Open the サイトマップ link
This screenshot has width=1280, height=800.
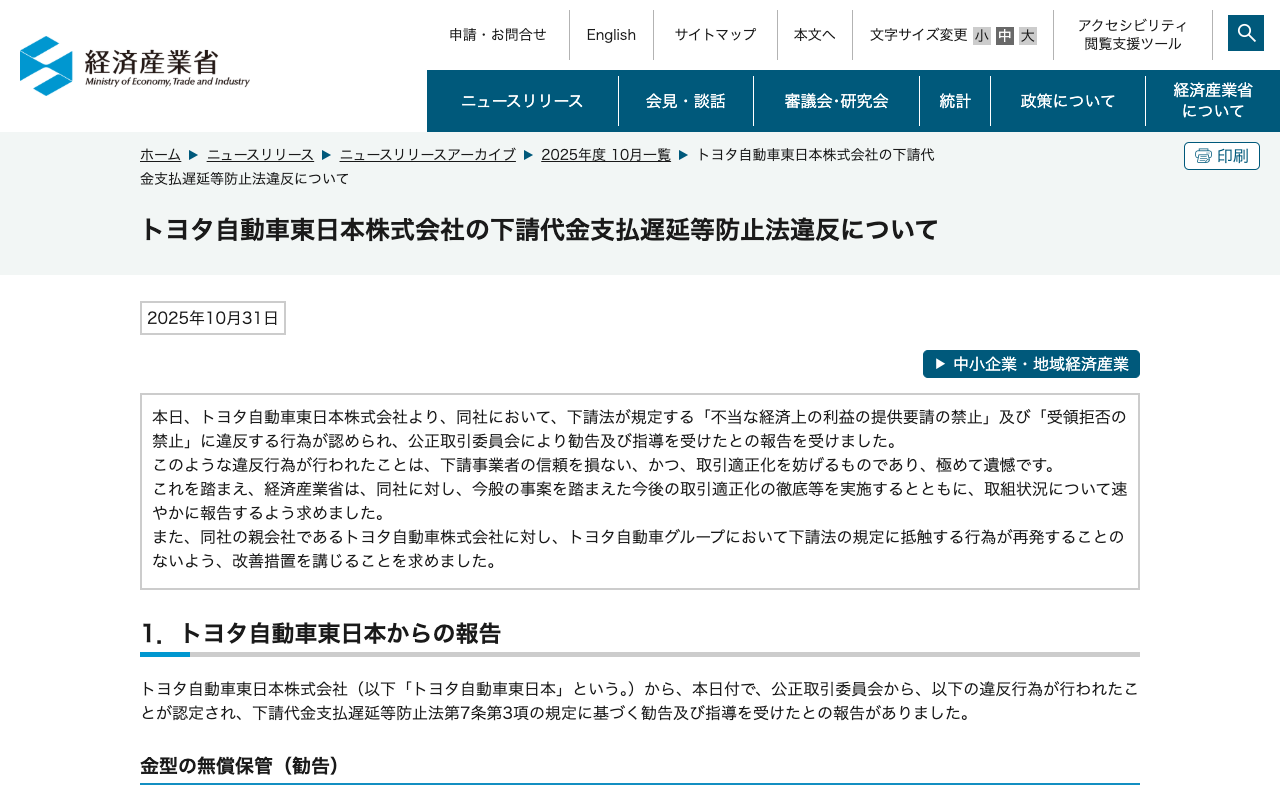(x=715, y=35)
